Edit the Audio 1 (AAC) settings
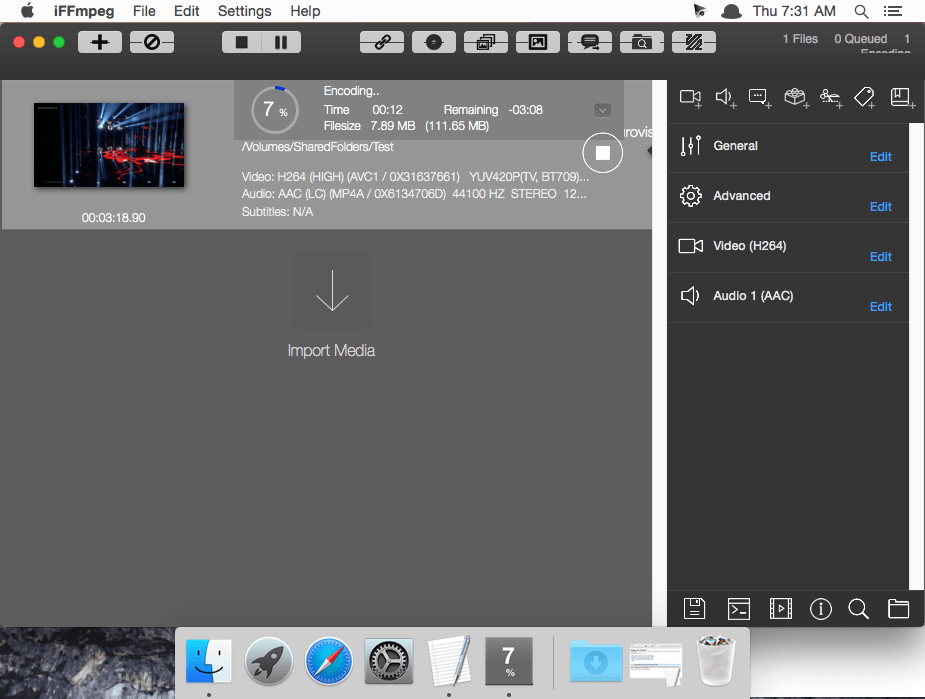Viewport: 925px width, 699px height. click(x=880, y=307)
